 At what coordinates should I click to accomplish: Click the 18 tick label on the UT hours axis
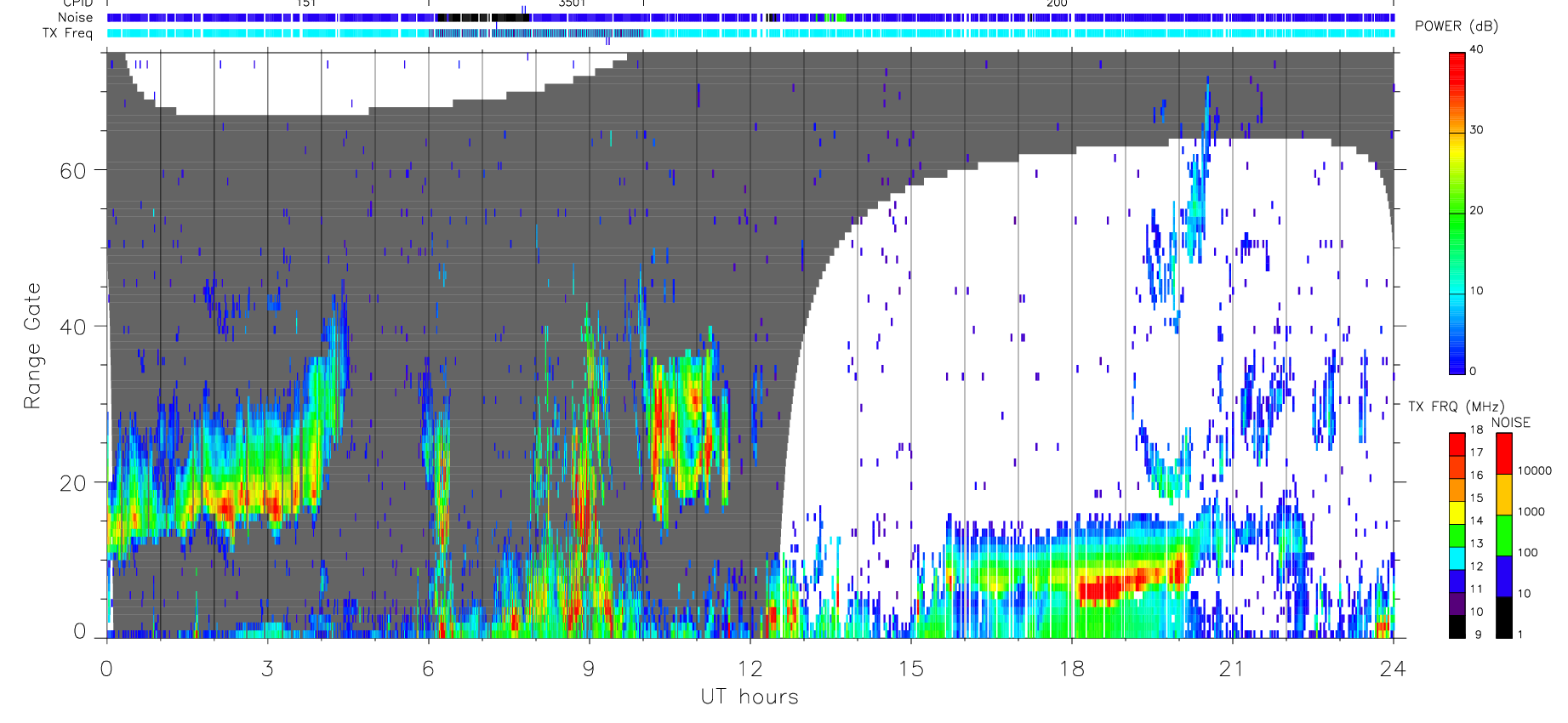(x=1071, y=669)
